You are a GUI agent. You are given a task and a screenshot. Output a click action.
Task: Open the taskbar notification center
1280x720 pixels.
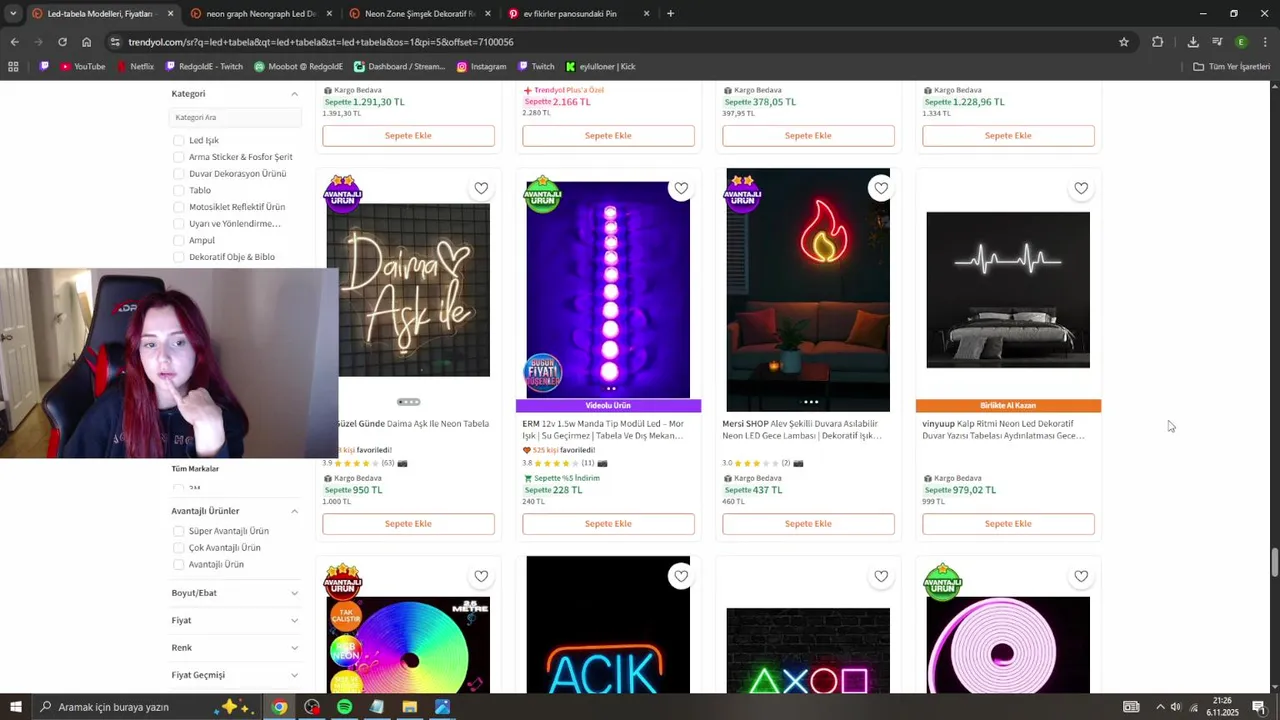(1259, 707)
